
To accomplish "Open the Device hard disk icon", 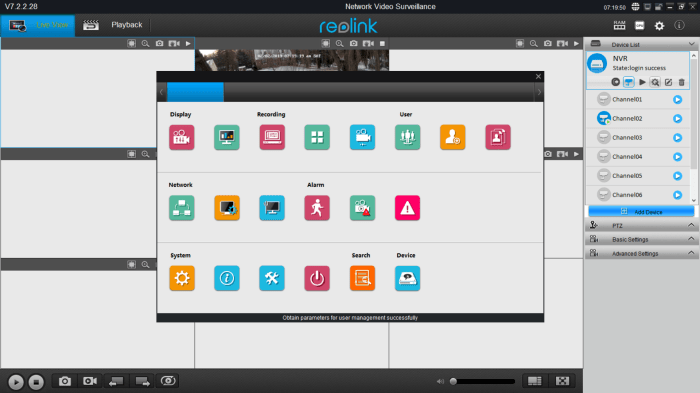I will [408, 278].
